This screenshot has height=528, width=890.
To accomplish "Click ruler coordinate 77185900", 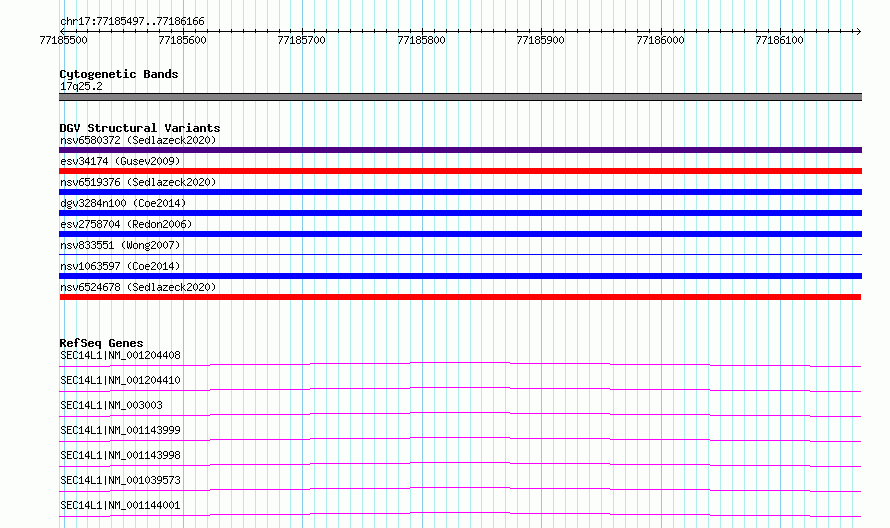I will 540,40.
